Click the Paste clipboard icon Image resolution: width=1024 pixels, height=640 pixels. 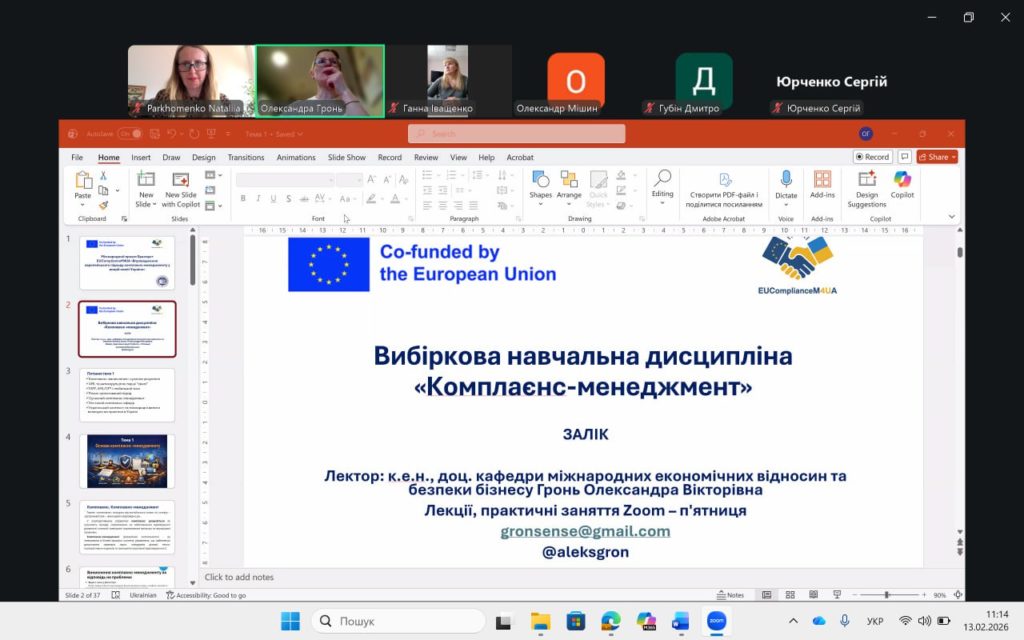click(83, 186)
